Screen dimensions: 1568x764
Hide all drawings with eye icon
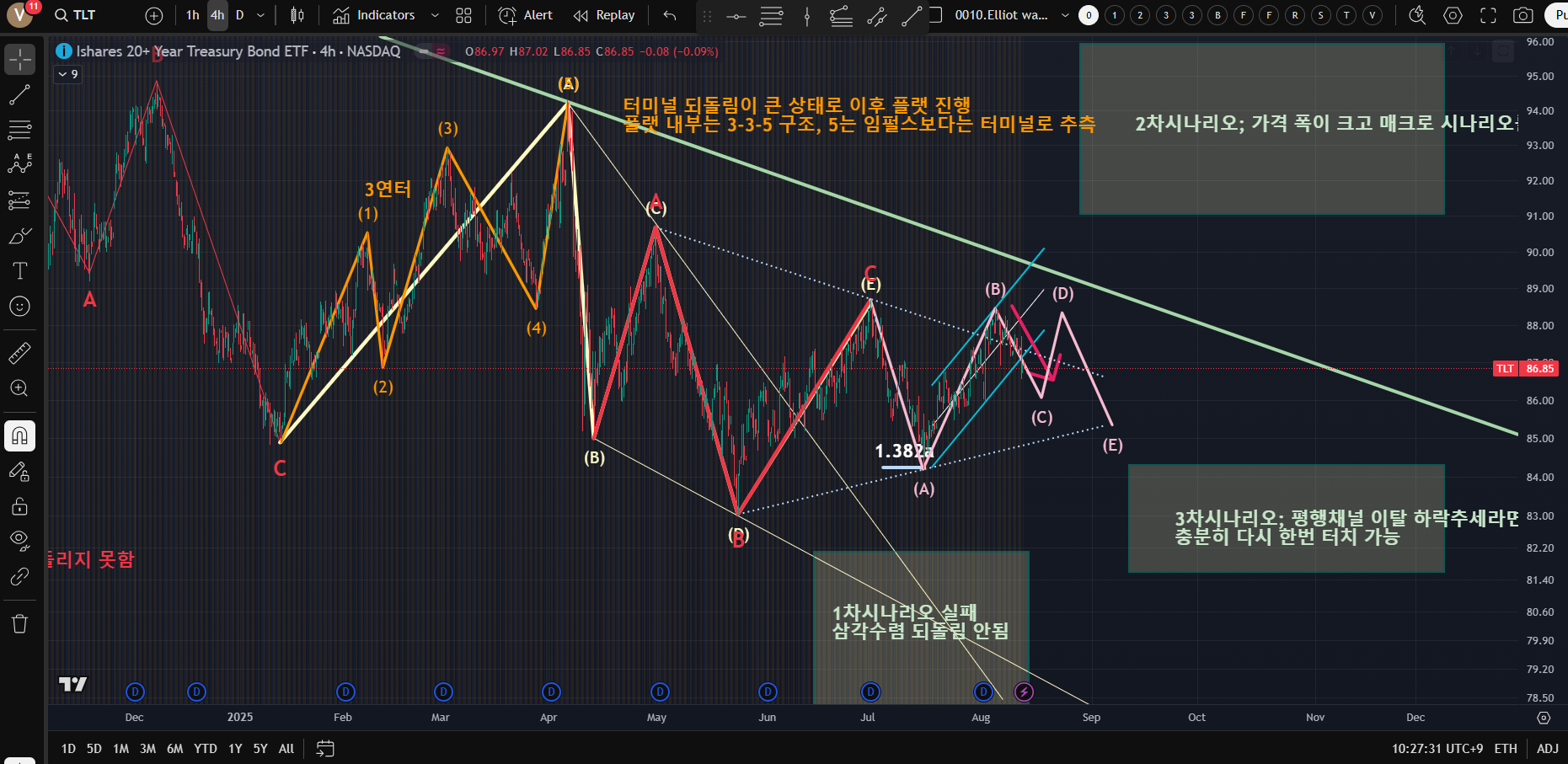[x=19, y=540]
